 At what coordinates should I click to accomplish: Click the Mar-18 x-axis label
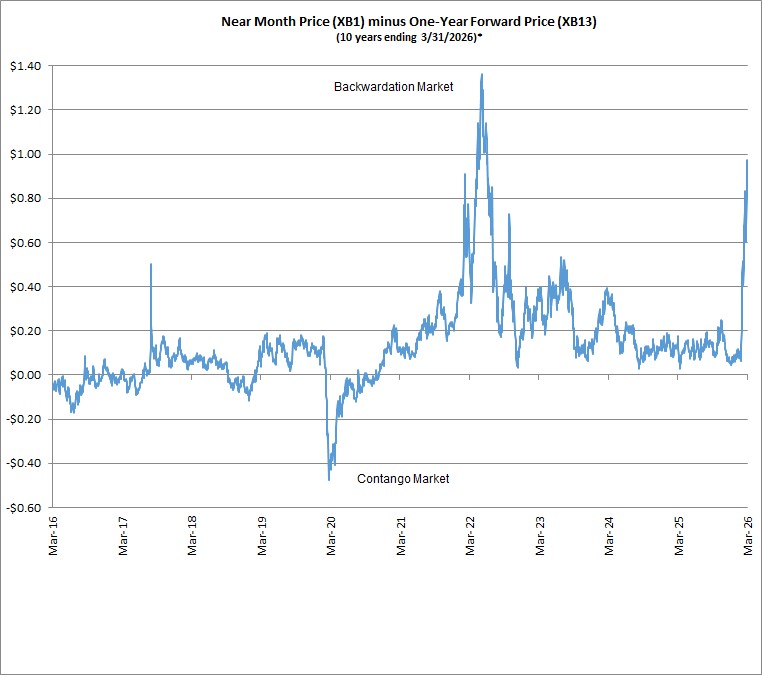pyautogui.click(x=192, y=536)
